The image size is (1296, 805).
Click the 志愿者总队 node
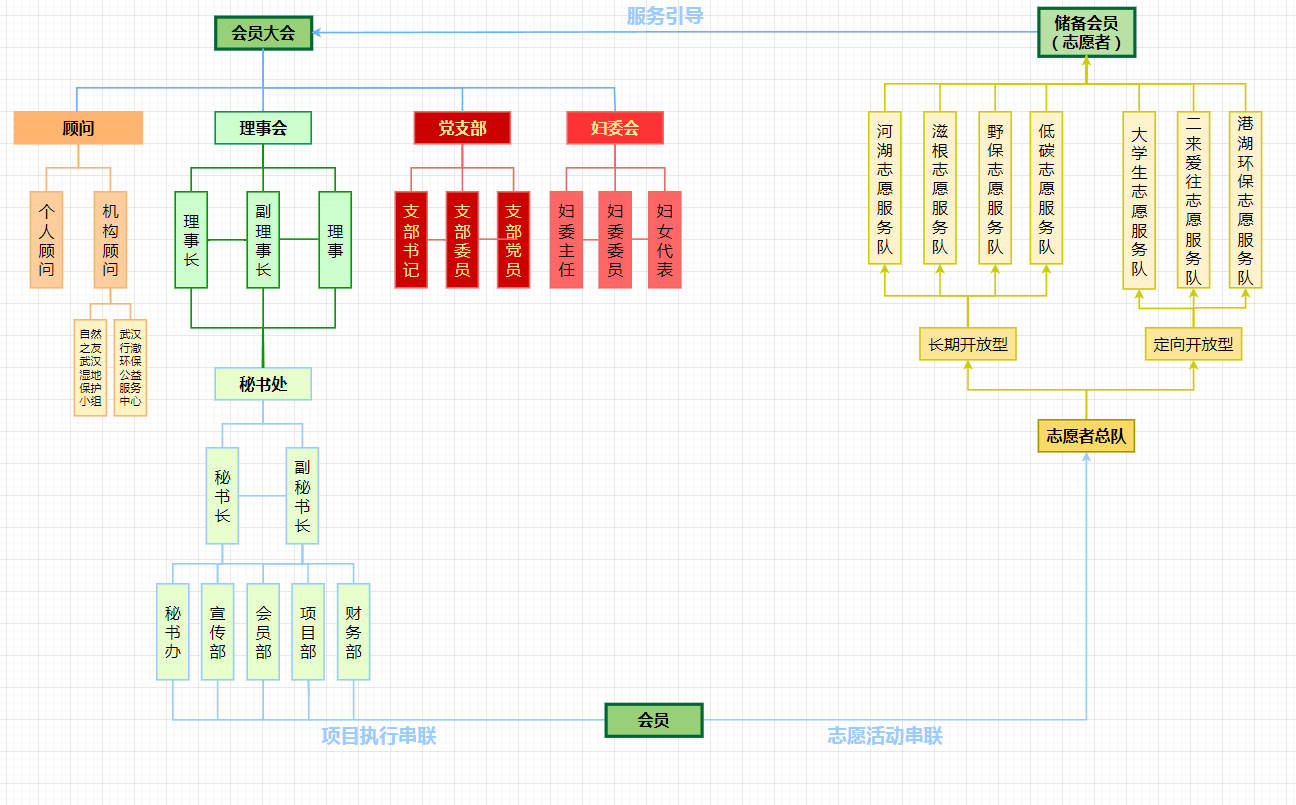(1086, 436)
